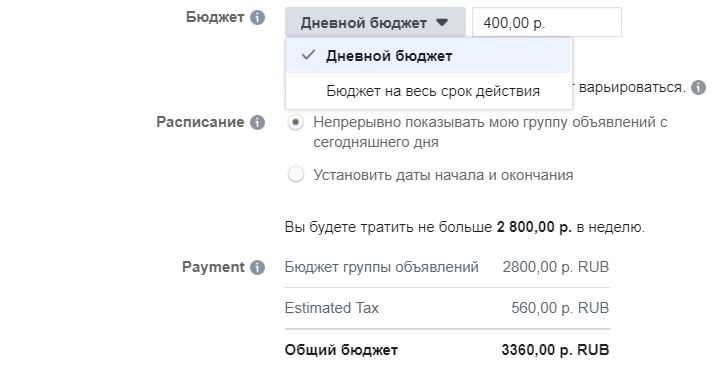
Task: Select continuous display radio button
Action: 295,122
